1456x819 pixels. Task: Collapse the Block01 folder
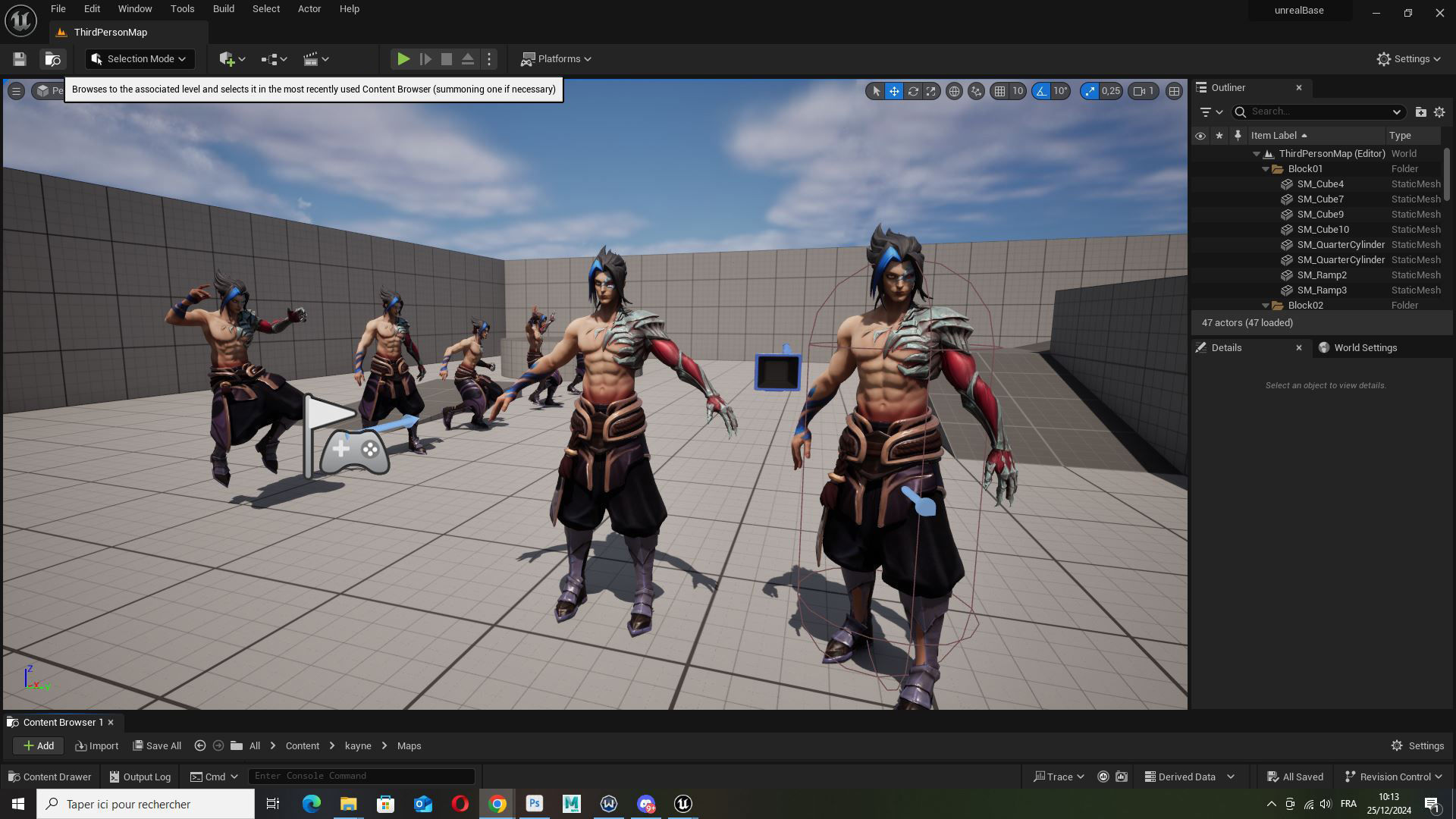coord(1266,169)
